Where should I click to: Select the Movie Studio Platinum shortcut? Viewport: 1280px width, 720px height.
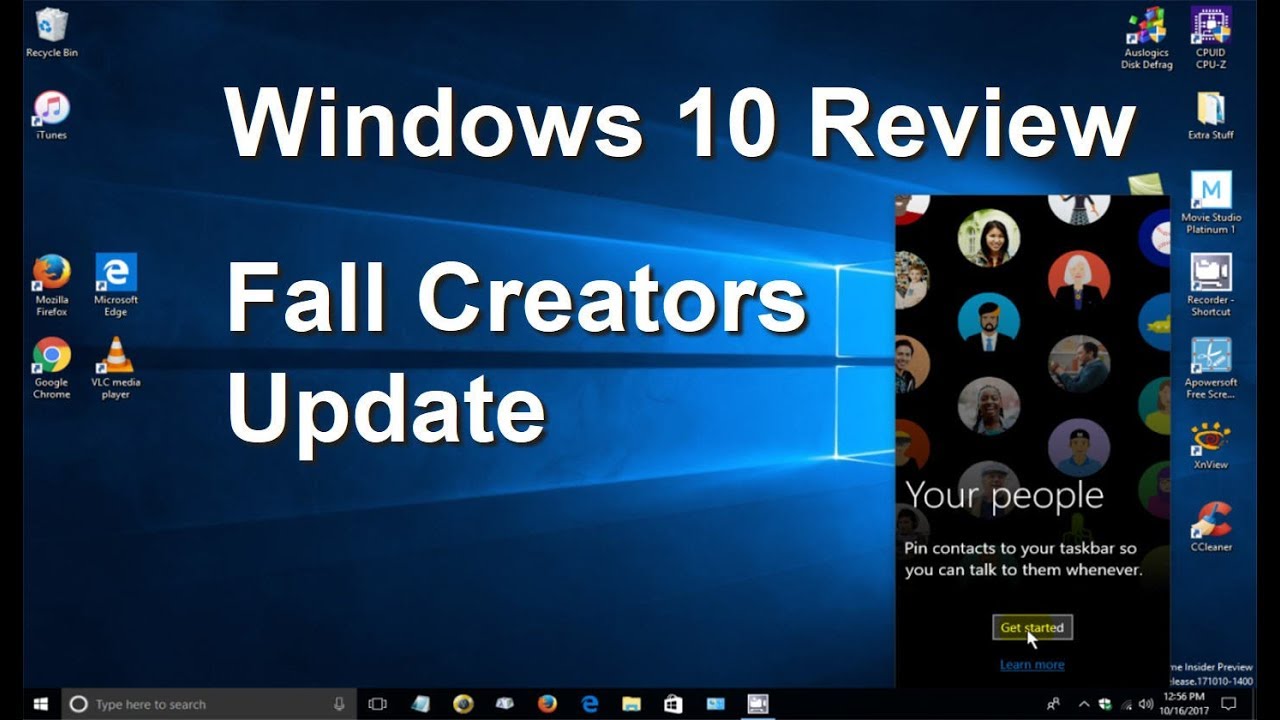[x=1211, y=203]
